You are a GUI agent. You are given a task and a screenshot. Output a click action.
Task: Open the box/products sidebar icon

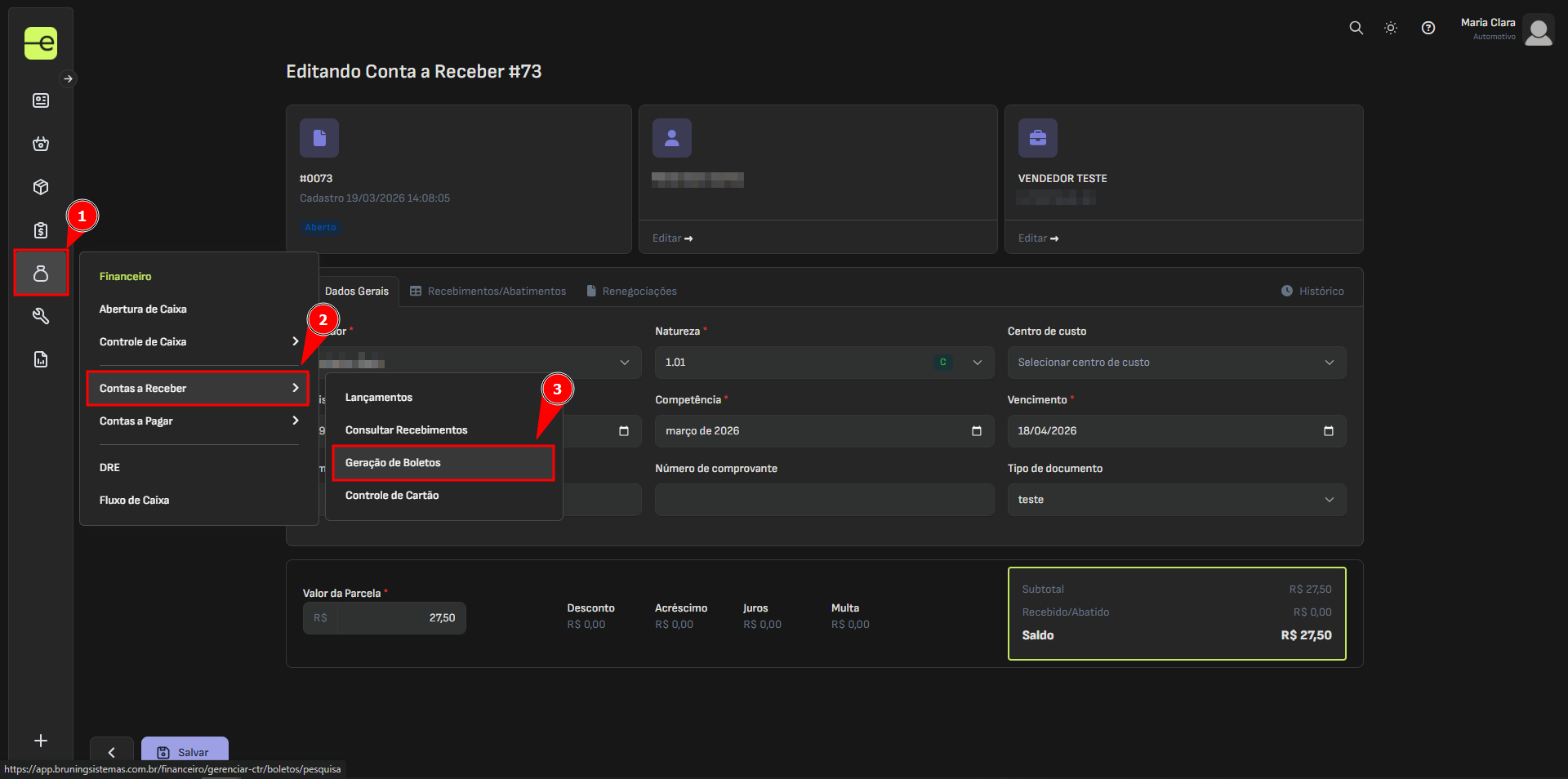[41, 187]
